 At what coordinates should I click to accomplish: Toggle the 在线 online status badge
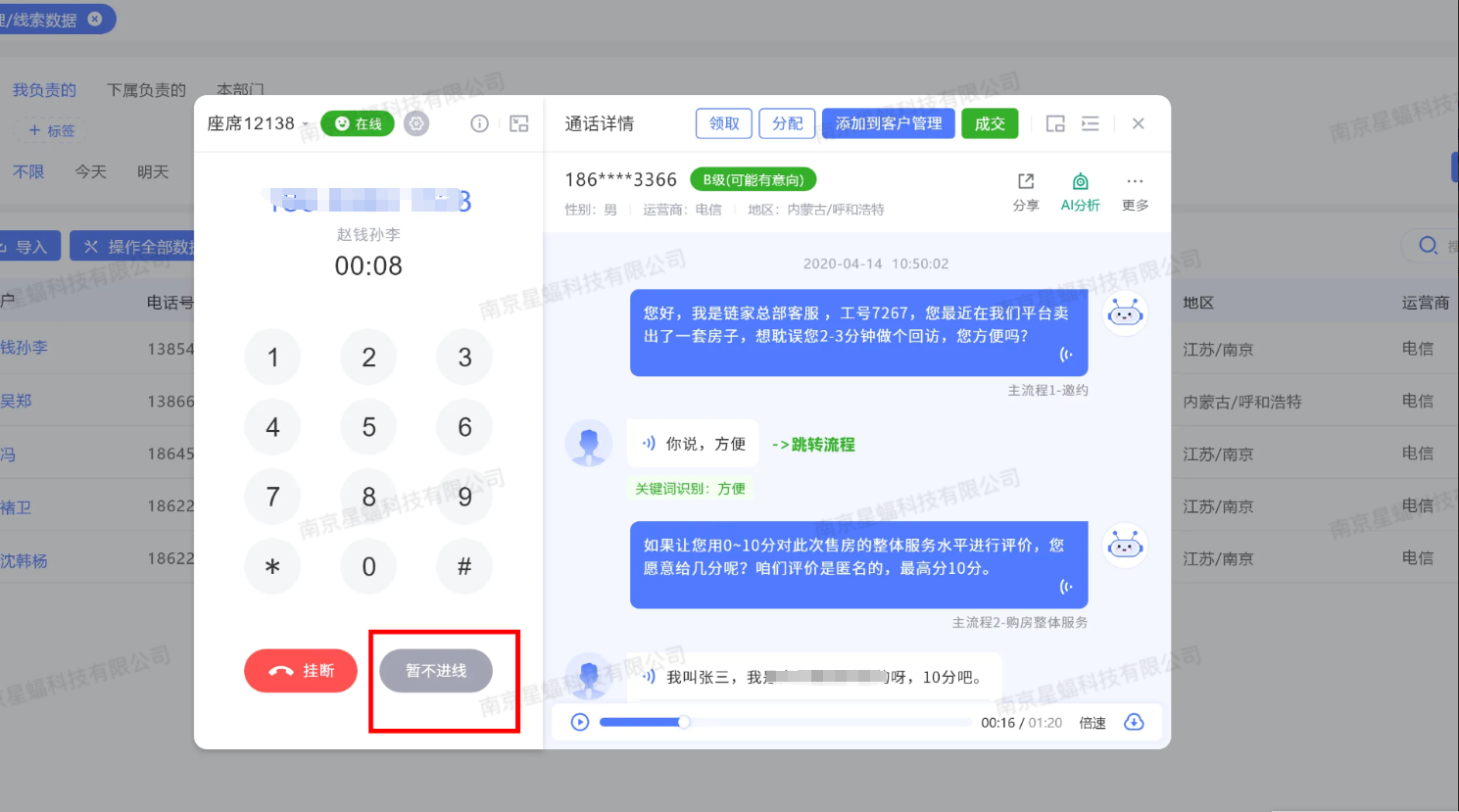(x=358, y=123)
